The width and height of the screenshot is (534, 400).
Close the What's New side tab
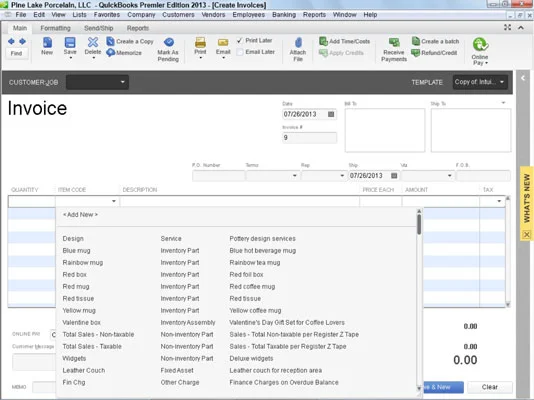click(527, 234)
